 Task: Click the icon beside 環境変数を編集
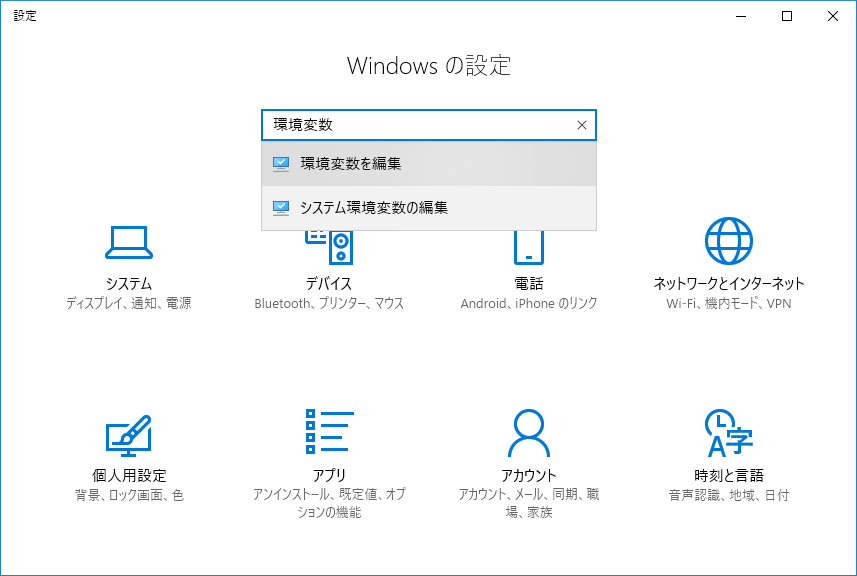click(281, 163)
